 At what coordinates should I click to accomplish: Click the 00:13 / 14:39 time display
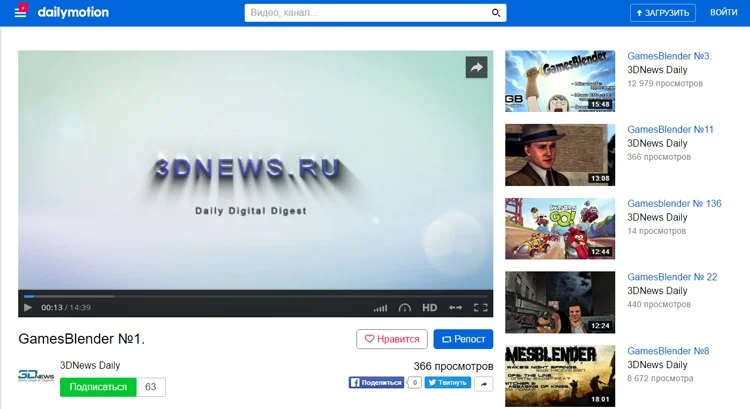tap(66, 308)
